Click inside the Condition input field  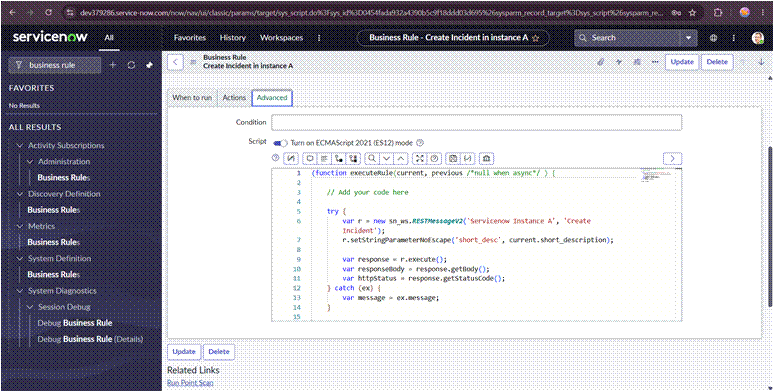476,122
